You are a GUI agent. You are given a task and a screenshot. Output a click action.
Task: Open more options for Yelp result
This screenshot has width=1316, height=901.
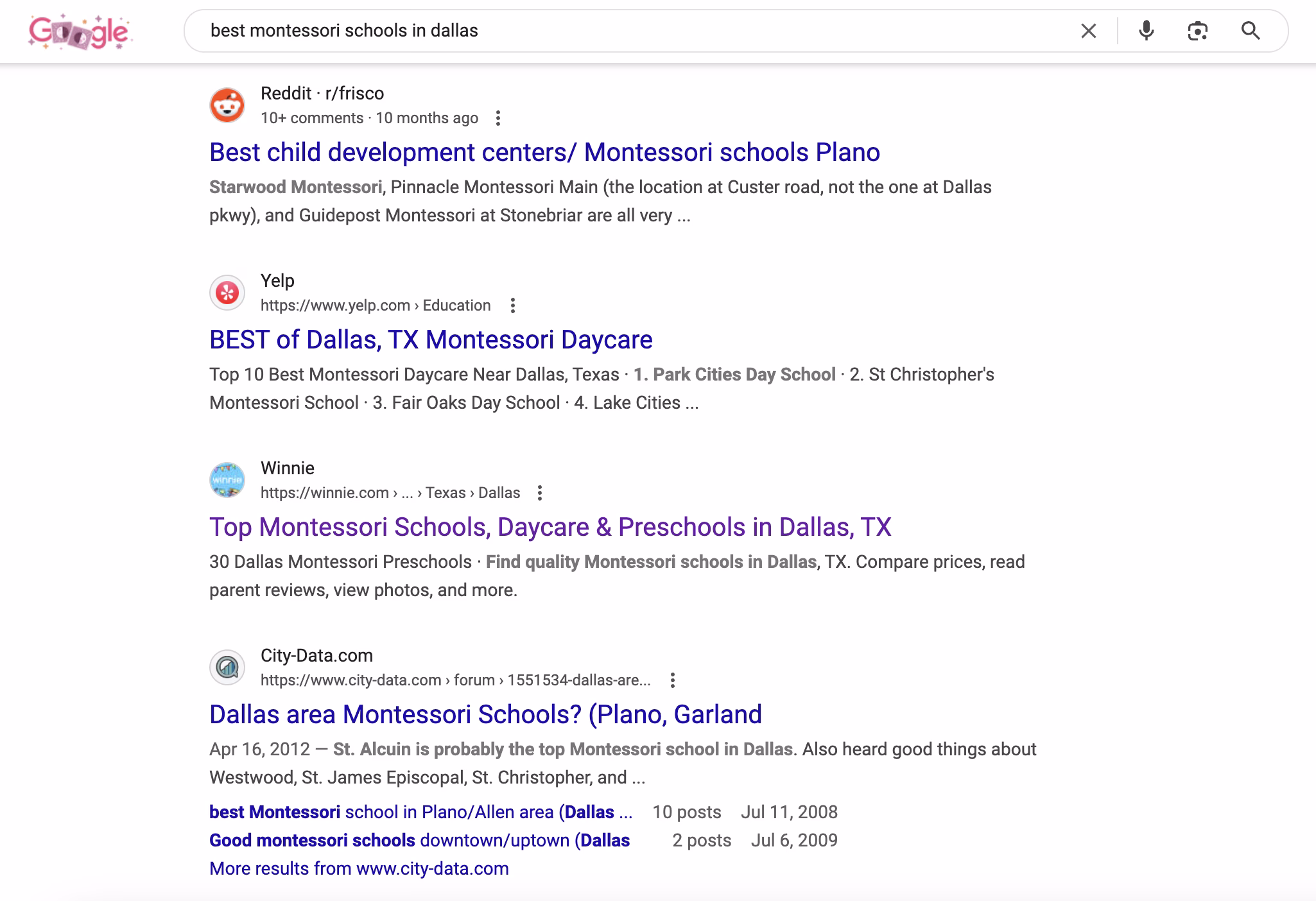tap(512, 305)
